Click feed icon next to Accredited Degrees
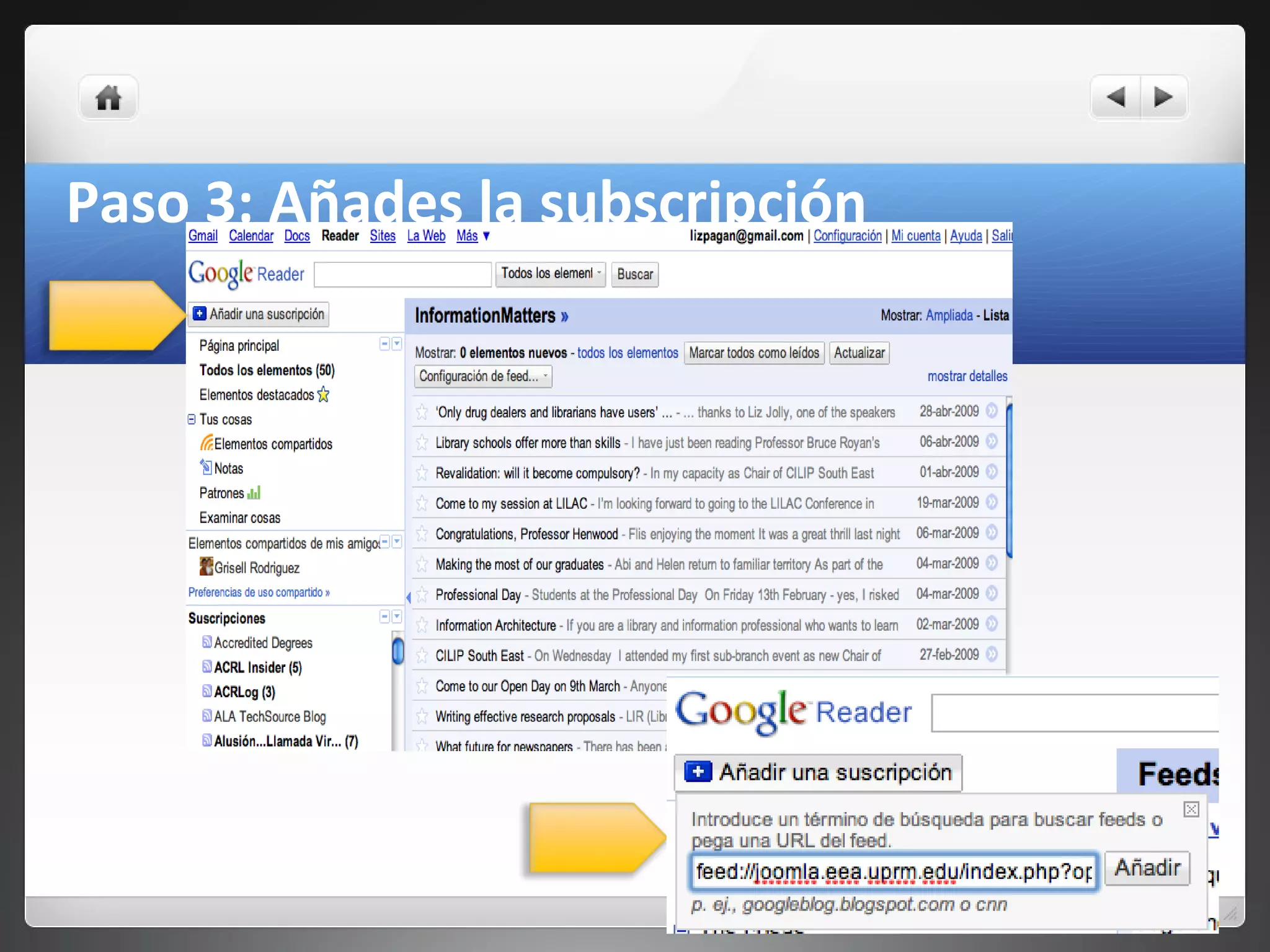 click(207, 642)
